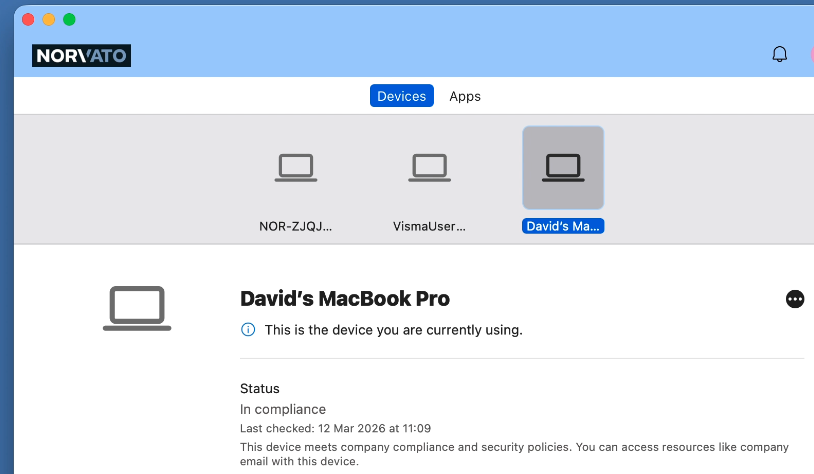814x474 pixels.
Task: Maximize the window with the green button
Action: point(69,19)
